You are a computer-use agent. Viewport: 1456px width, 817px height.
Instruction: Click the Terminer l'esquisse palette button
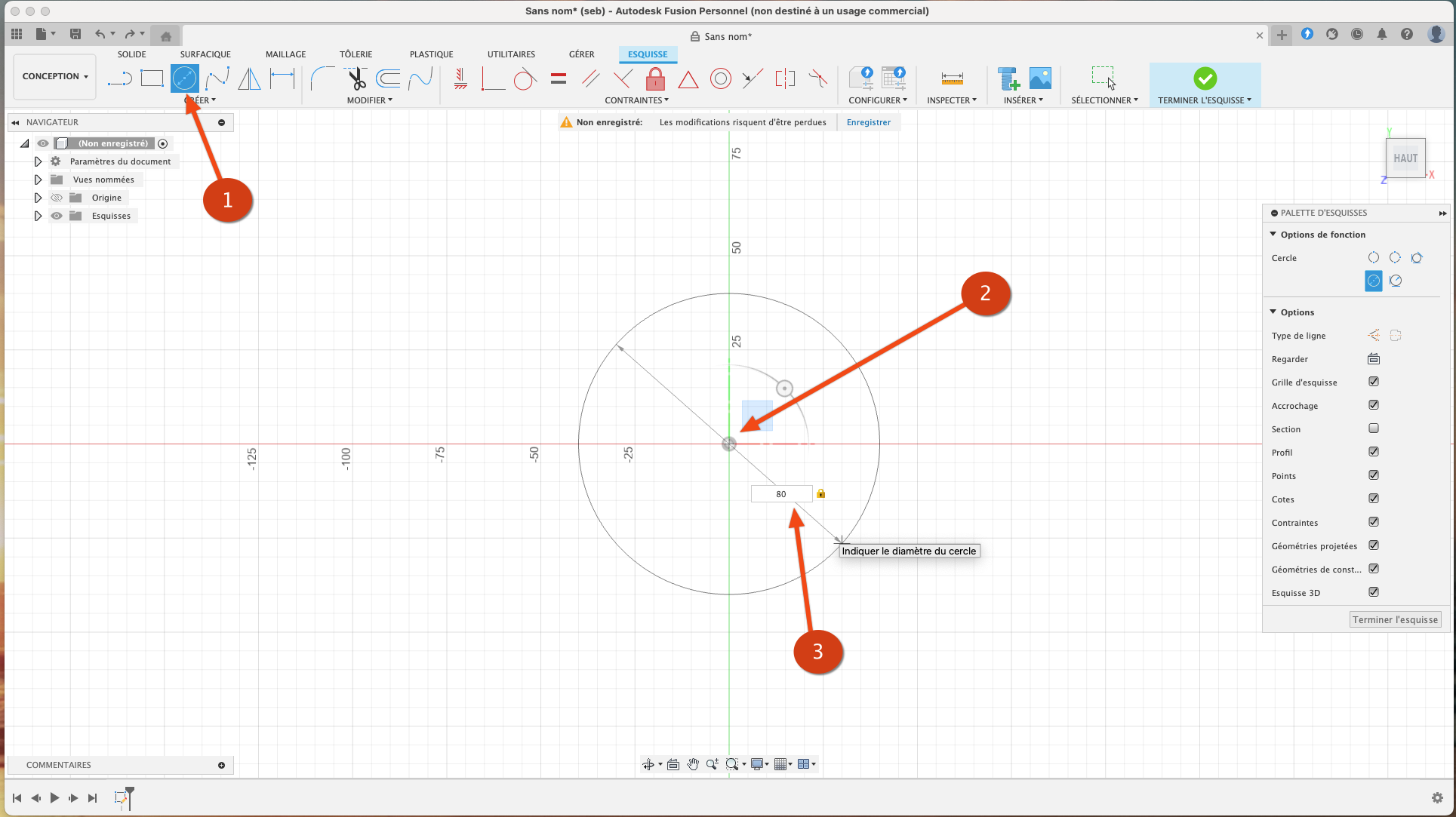(x=1395, y=619)
